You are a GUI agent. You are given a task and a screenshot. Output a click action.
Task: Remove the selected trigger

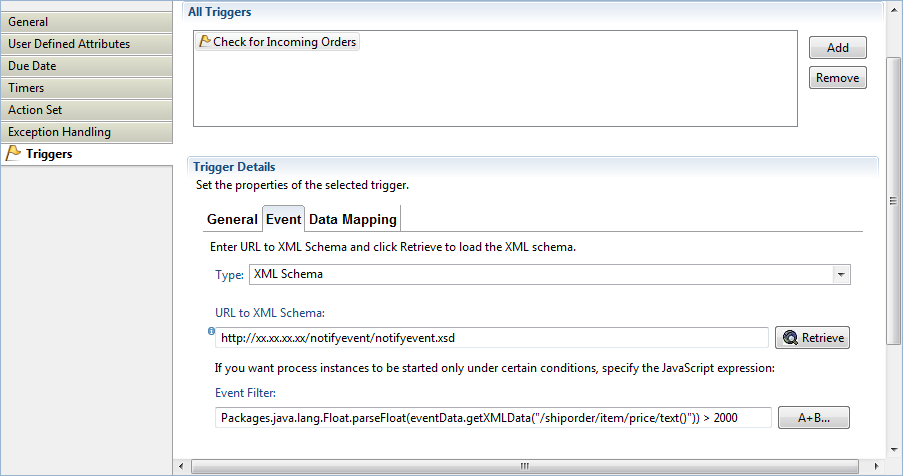pyautogui.click(x=837, y=78)
